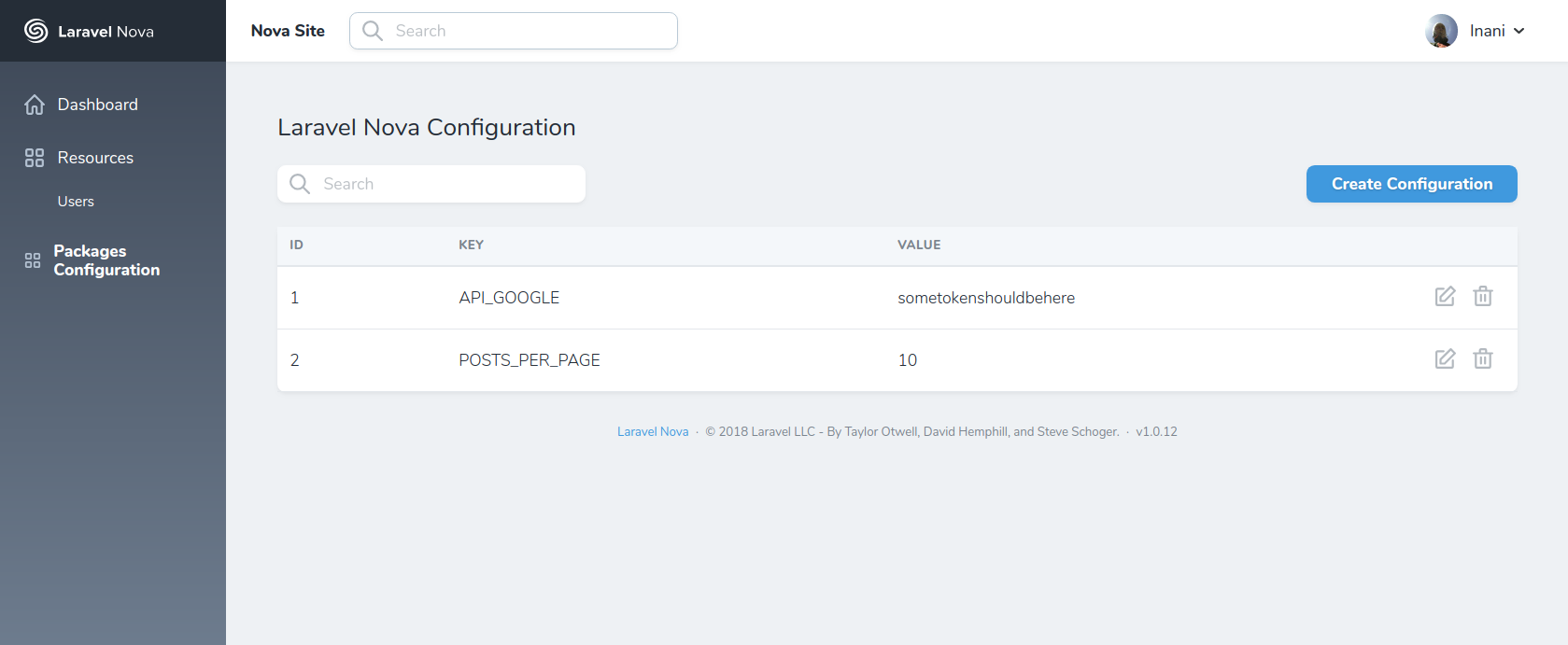Follow the Laravel Nova footer link
1568x645 pixels.
652,432
